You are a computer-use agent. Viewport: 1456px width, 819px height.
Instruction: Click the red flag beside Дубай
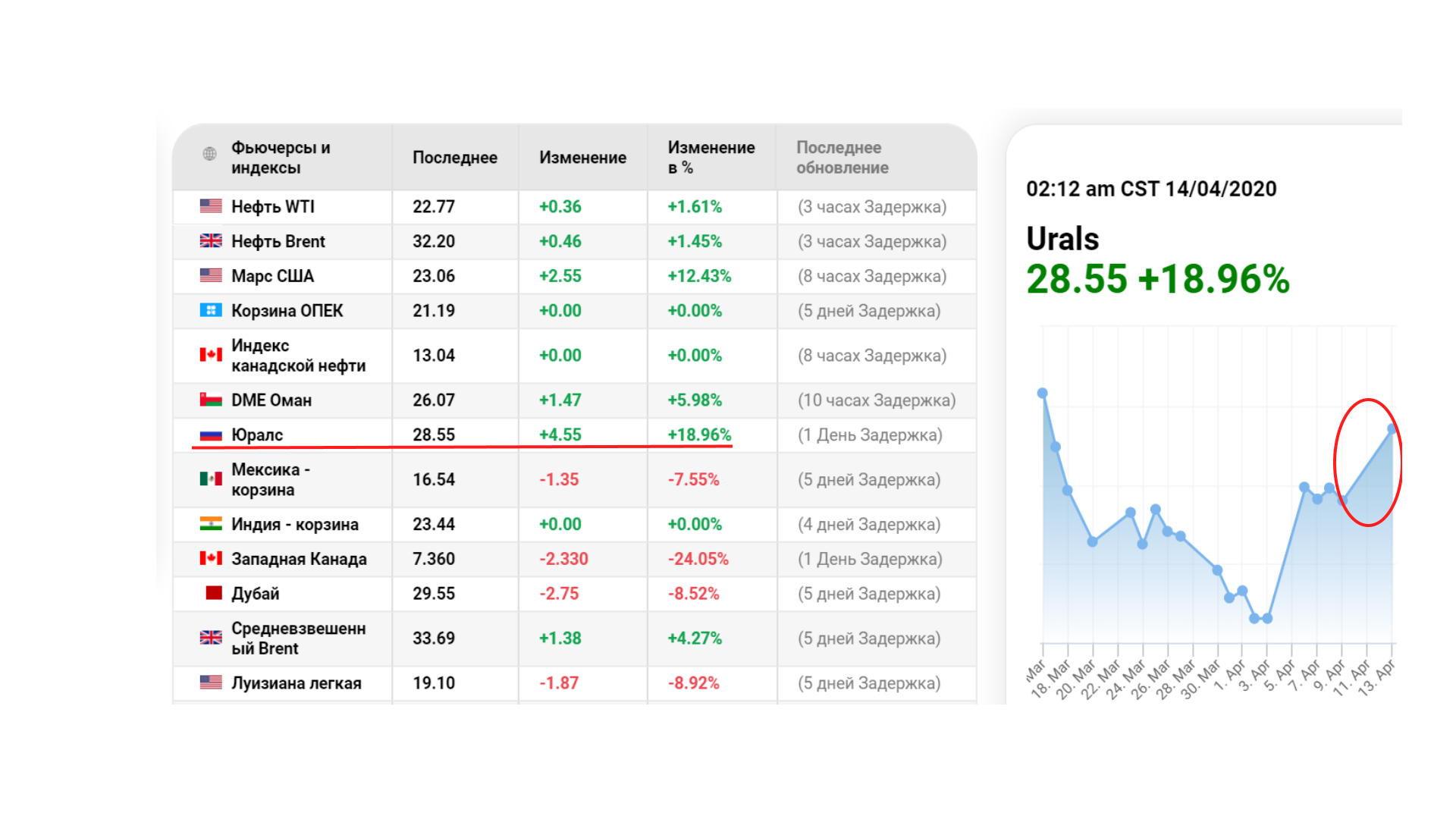214,593
